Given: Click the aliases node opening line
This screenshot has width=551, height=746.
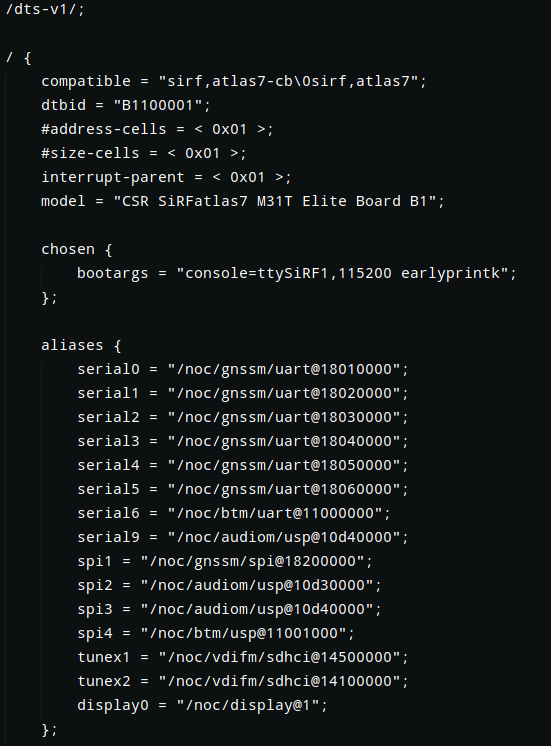Looking at the screenshot, I should [x=81, y=345].
